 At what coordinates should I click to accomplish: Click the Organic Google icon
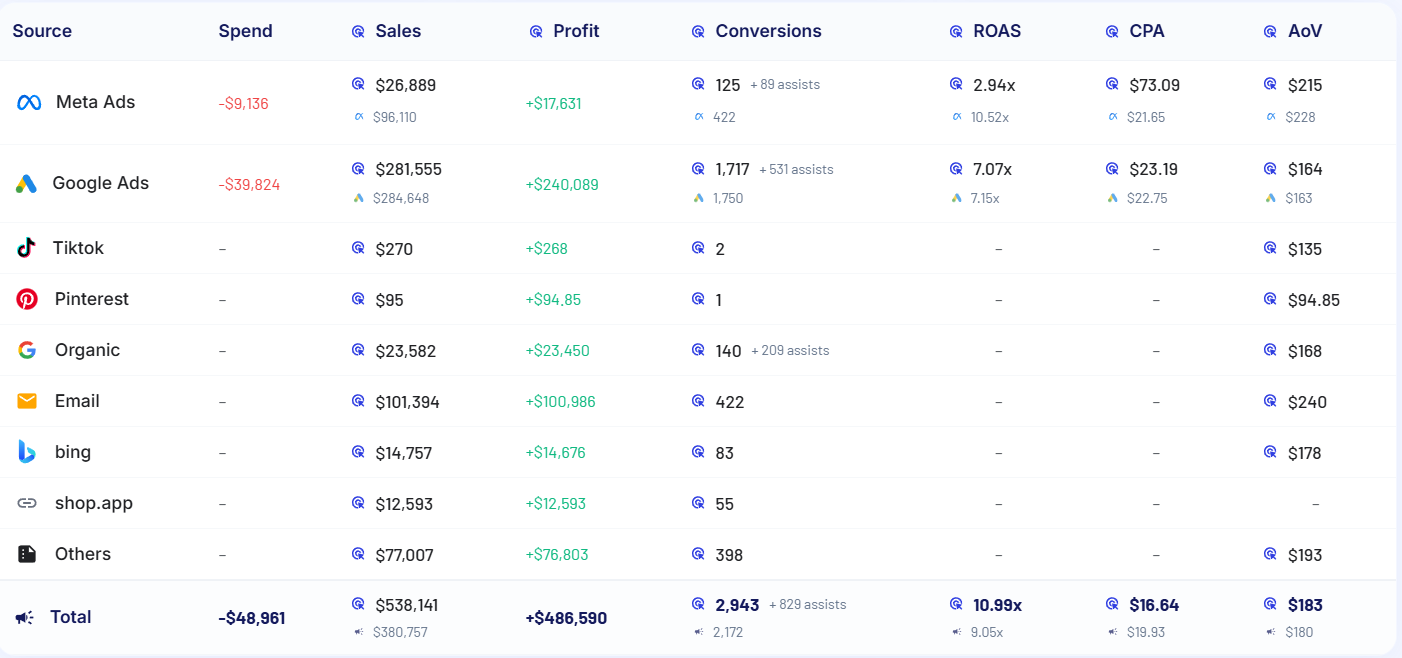(x=27, y=350)
